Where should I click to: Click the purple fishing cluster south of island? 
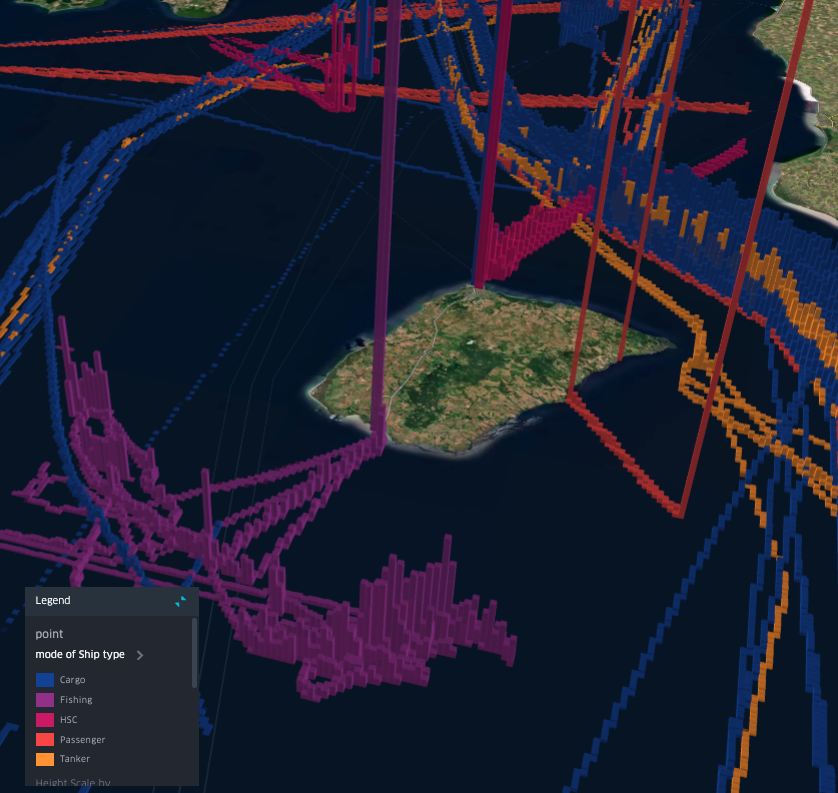(x=400, y=610)
